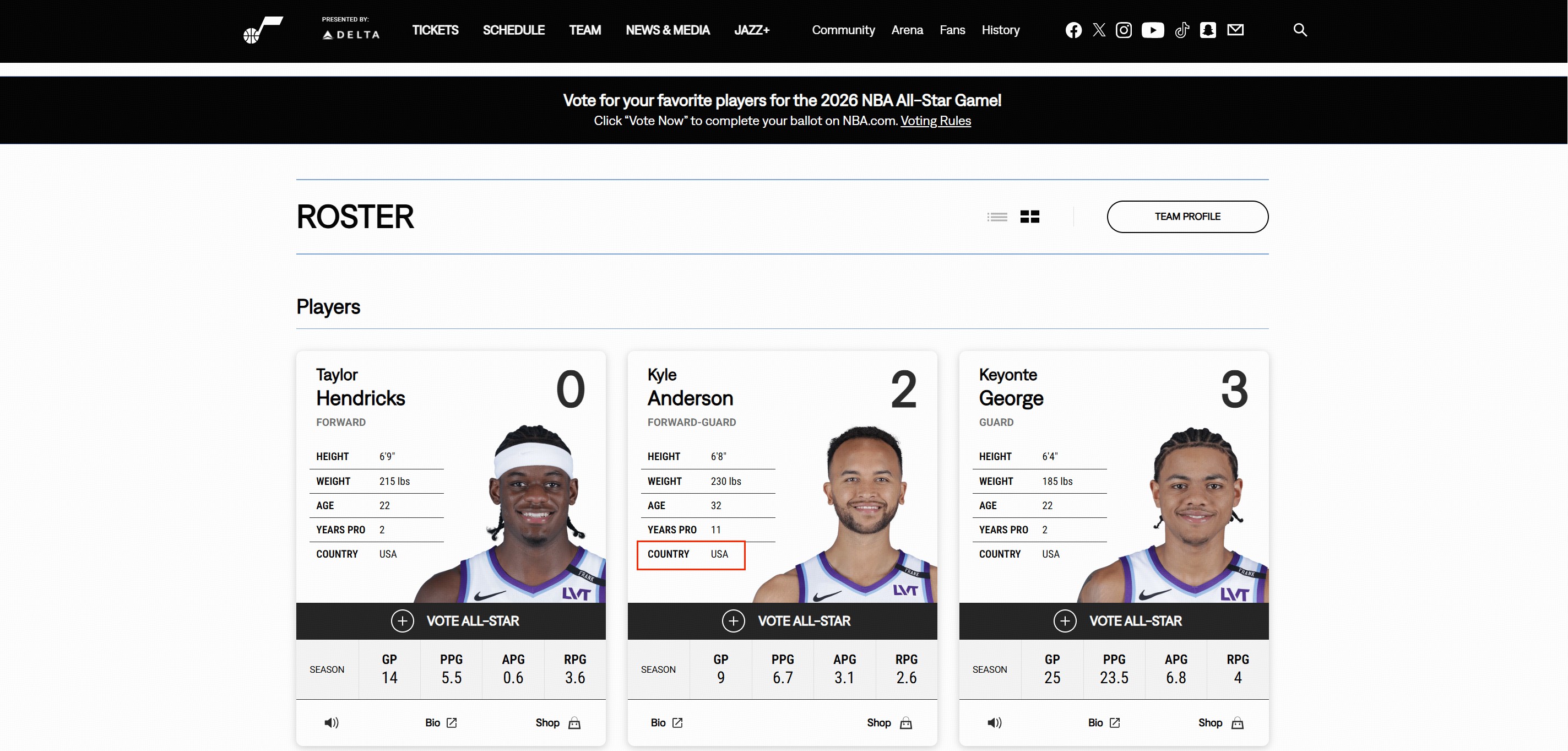The height and width of the screenshot is (751, 1568).
Task: Play Taylor Hendricks name pronunciation audio
Action: point(331,722)
